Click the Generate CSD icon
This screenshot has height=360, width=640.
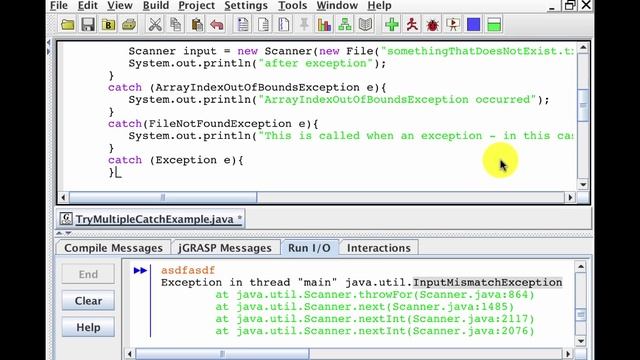pyautogui.click(x=243, y=25)
